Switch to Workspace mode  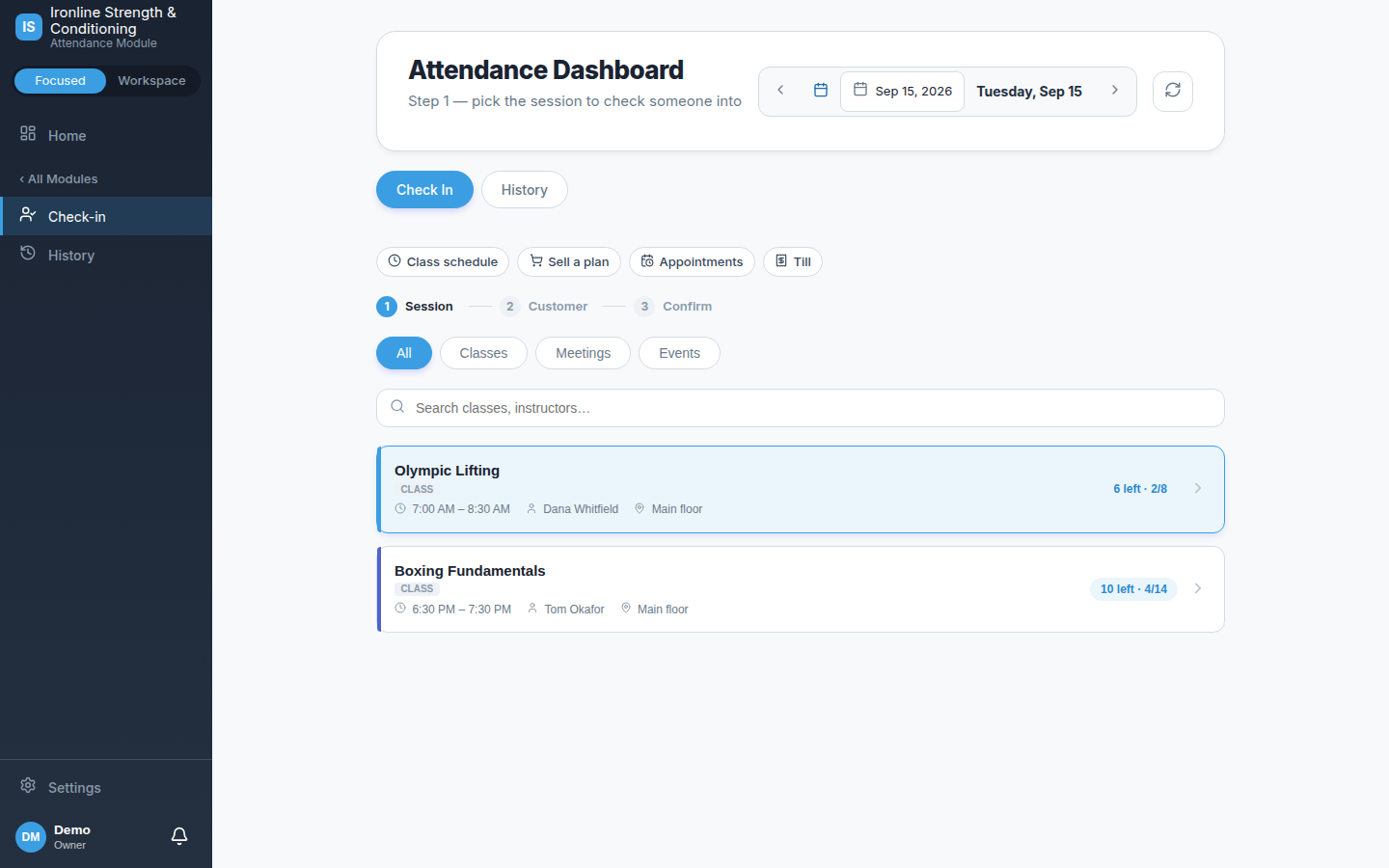pos(151,81)
